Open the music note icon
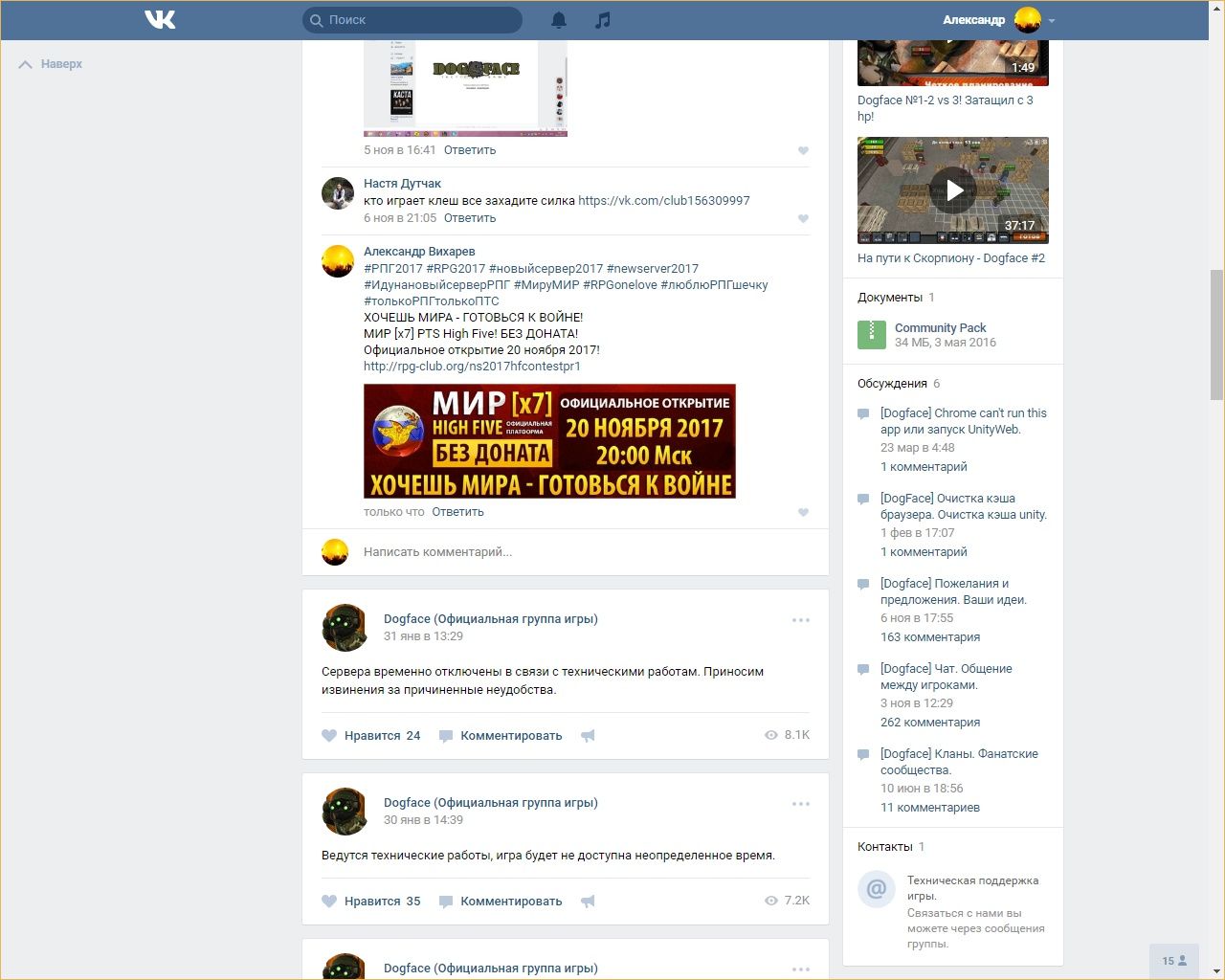Viewport: 1225px width, 980px height. click(x=602, y=20)
